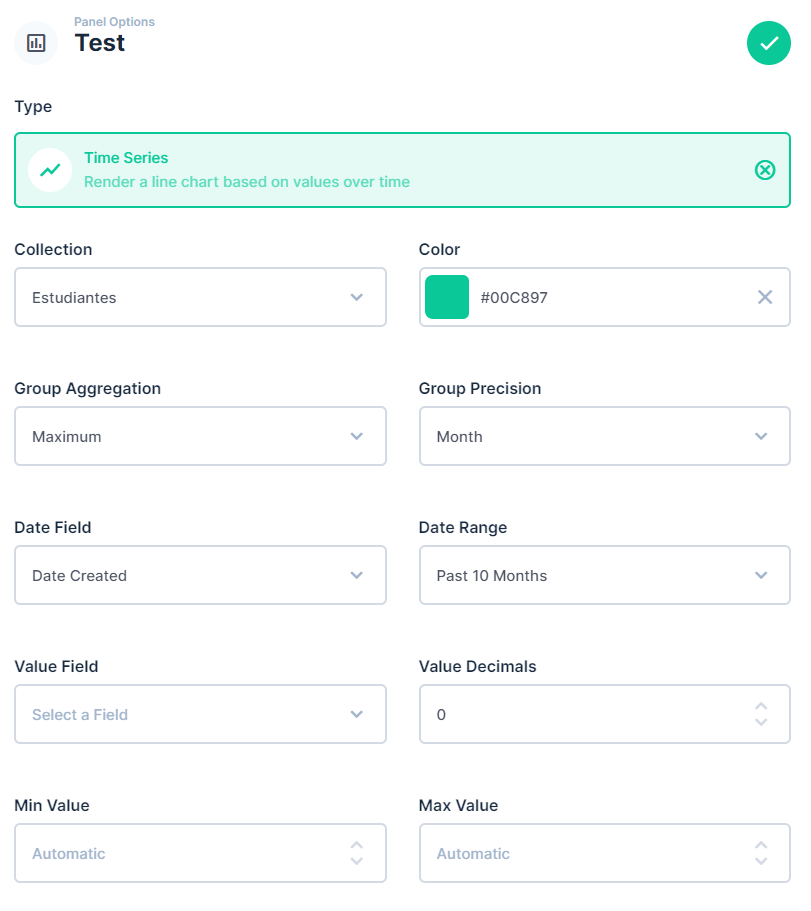Expand the Group Aggregation Maximum dropdown
Viewport: 811px width, 911px height.
click(x=200, y=436)
